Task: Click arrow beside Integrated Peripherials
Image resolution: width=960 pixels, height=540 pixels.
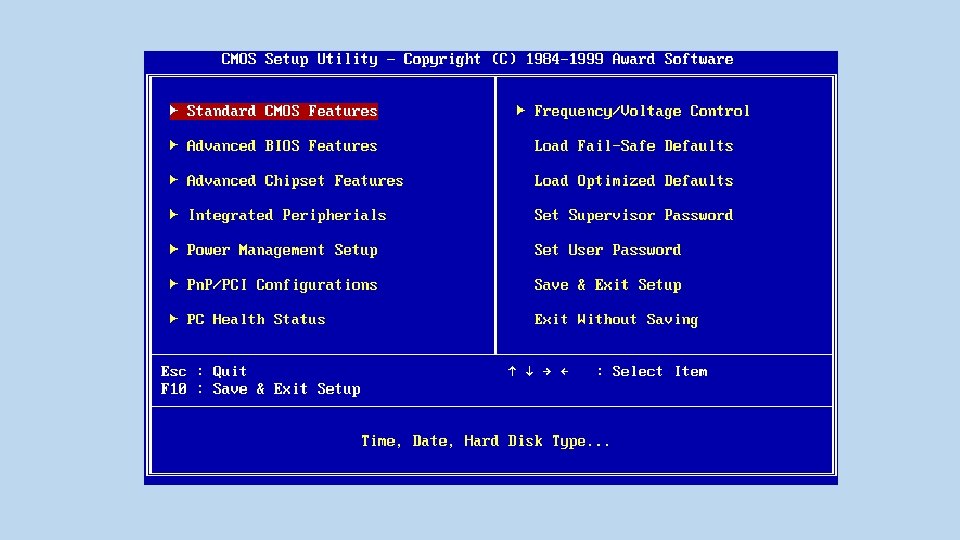Action: (x=174, y=214)
